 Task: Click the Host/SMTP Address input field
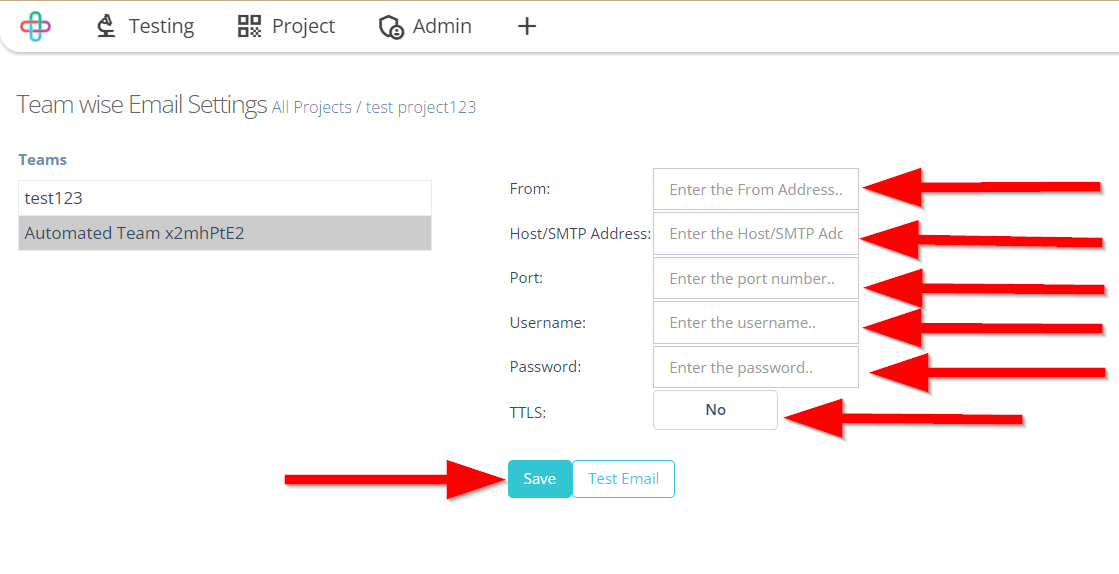click(x=756, y=233)
